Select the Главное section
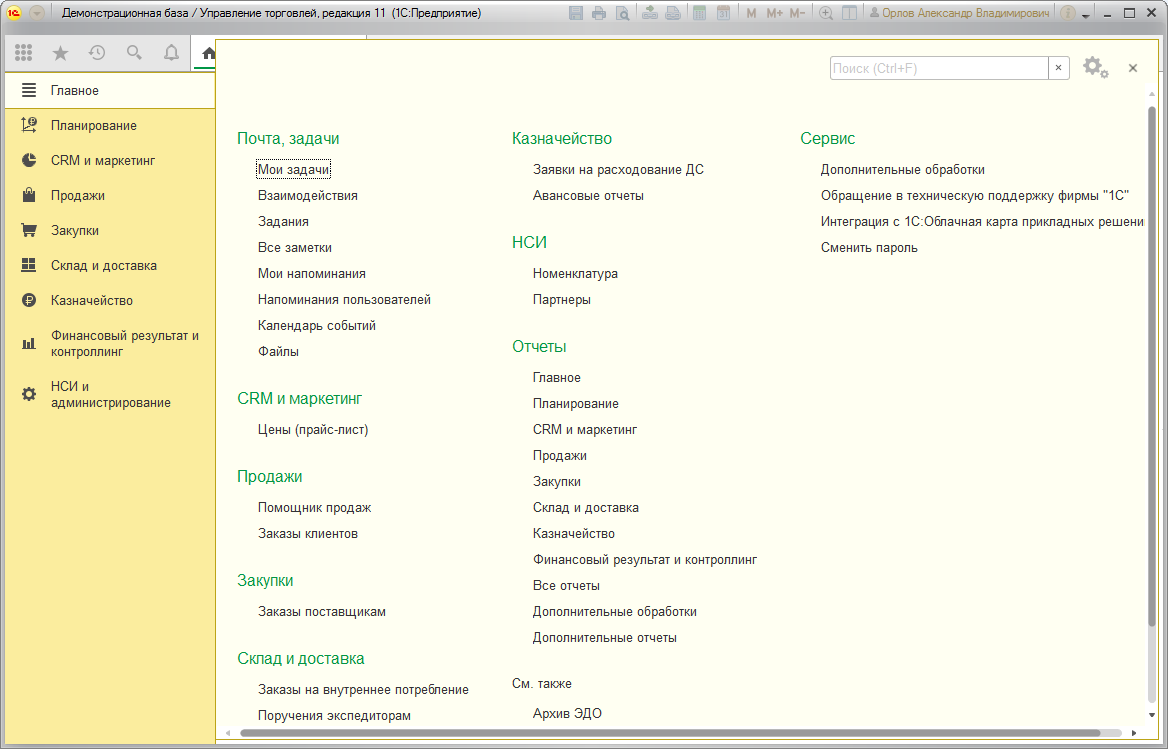This screenshot has height=749, width=1168. 110,91
